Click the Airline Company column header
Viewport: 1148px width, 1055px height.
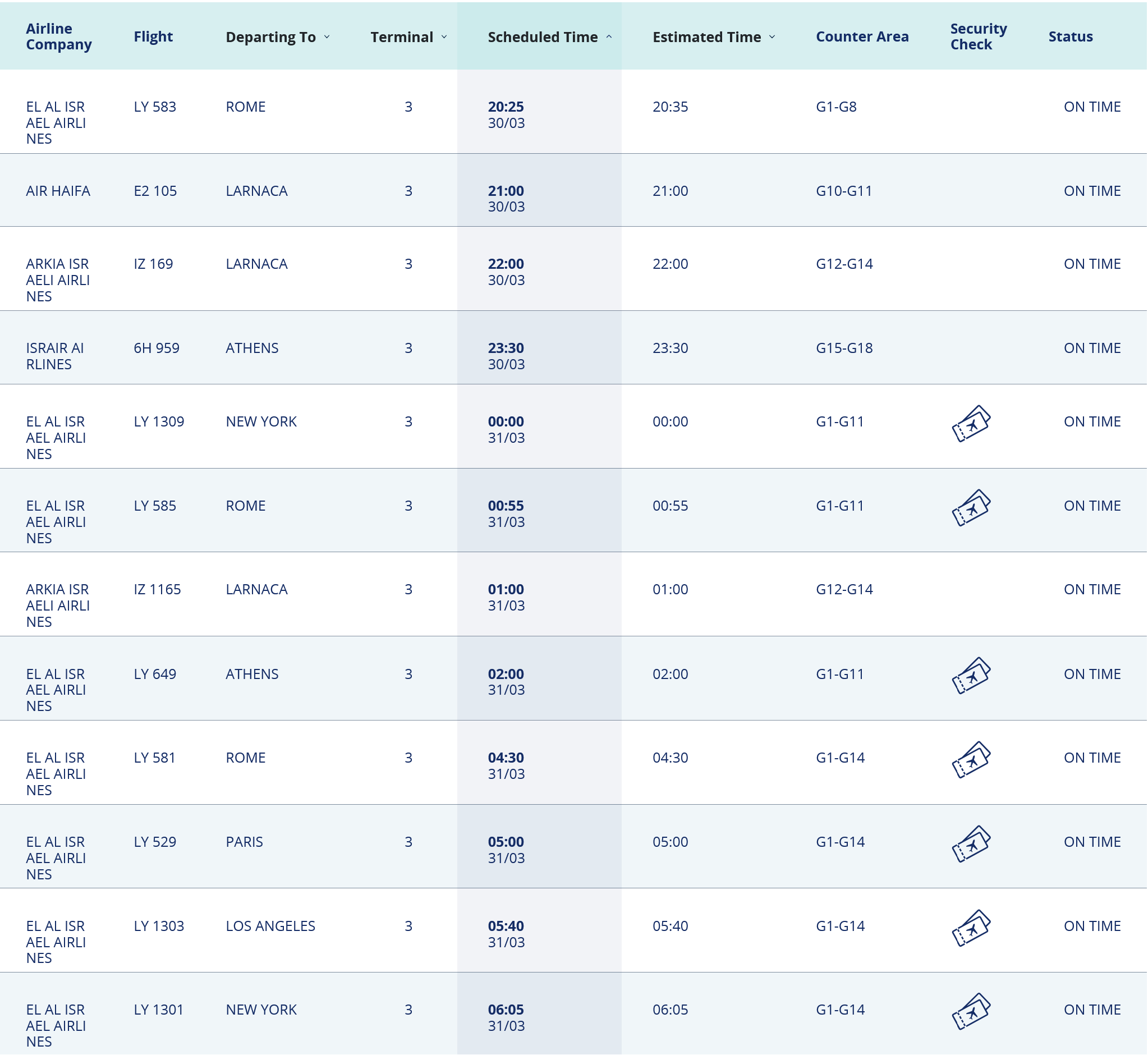pyautogui.click(x=59, y=36)
